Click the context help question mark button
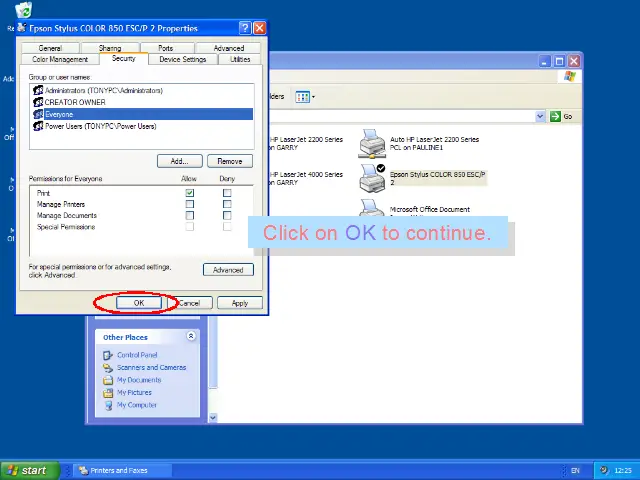The width and height of the screenshot is (640, 480). click(245, 28)
